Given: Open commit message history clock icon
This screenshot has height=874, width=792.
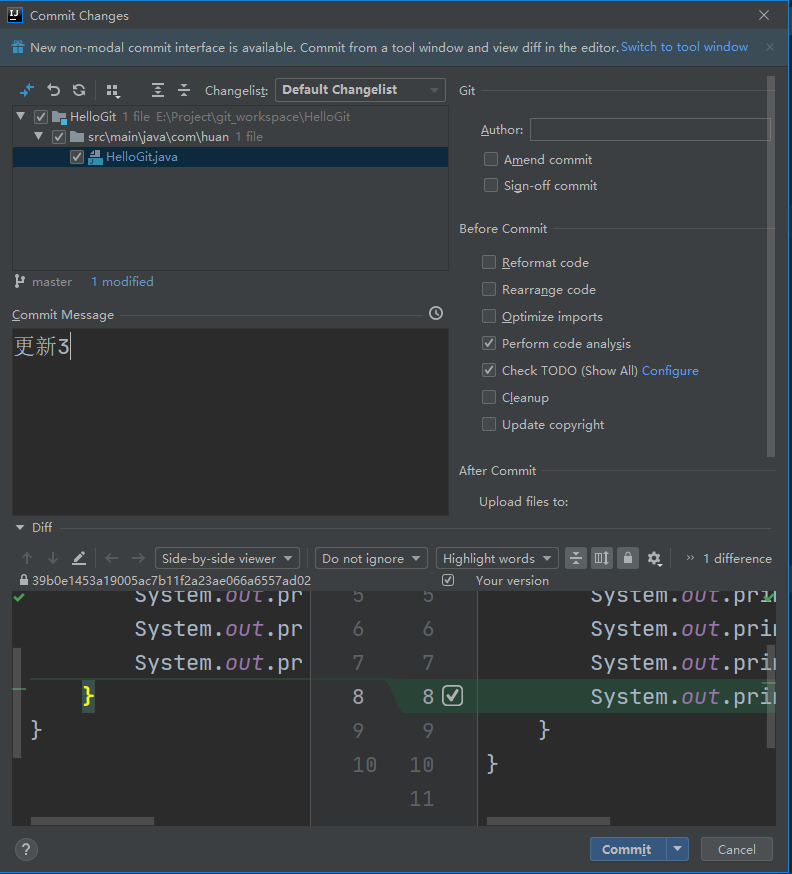Looking at the screenshot, I should pos(435,313).
